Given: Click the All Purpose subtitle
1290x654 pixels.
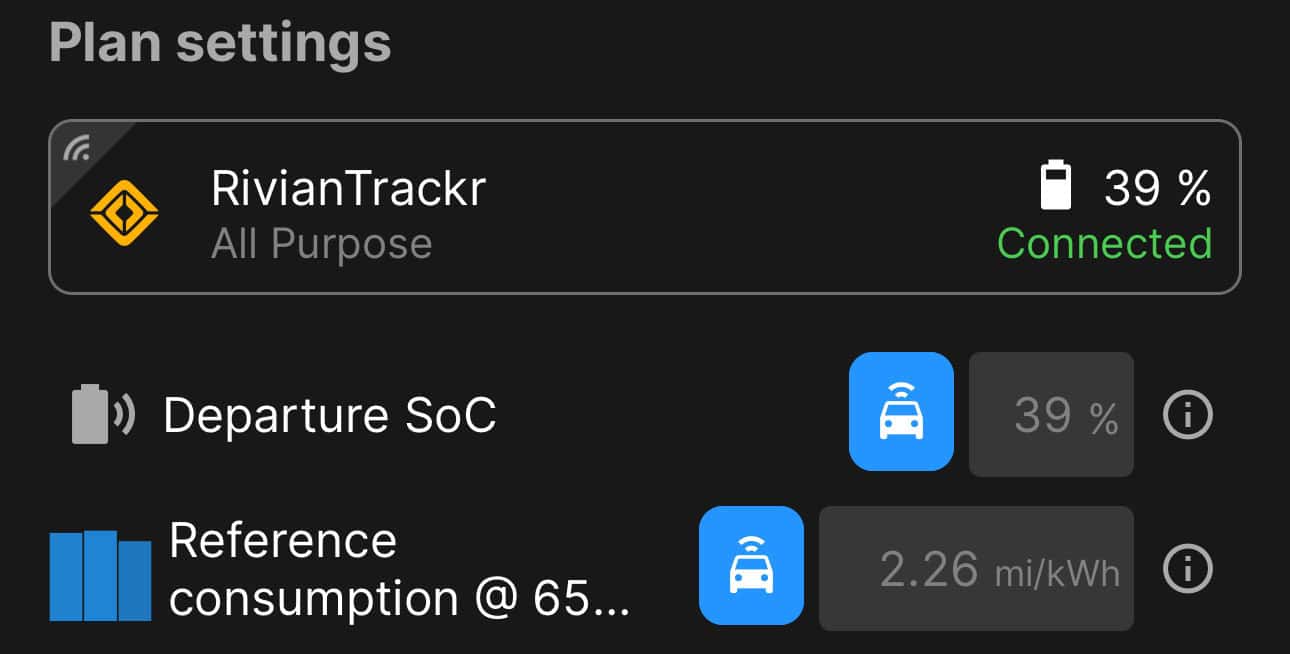Looking at the screenshot, I should pos(321,244).
